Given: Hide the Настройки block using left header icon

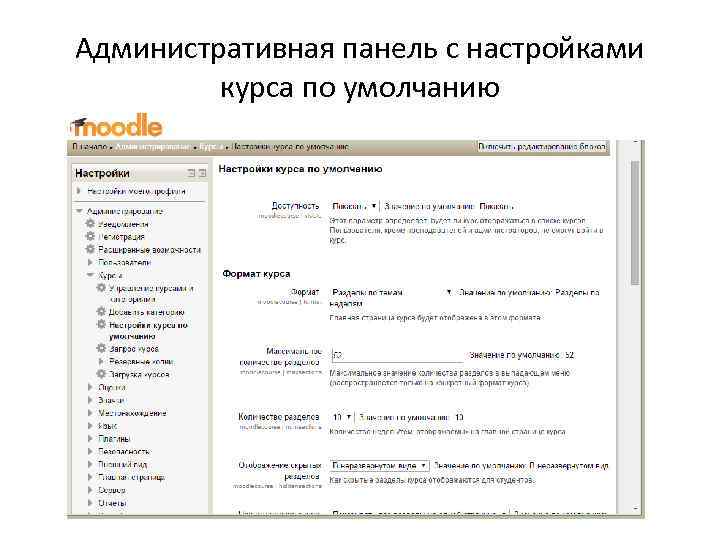Looking at the screenshot, I should click(x=191, y=174).
